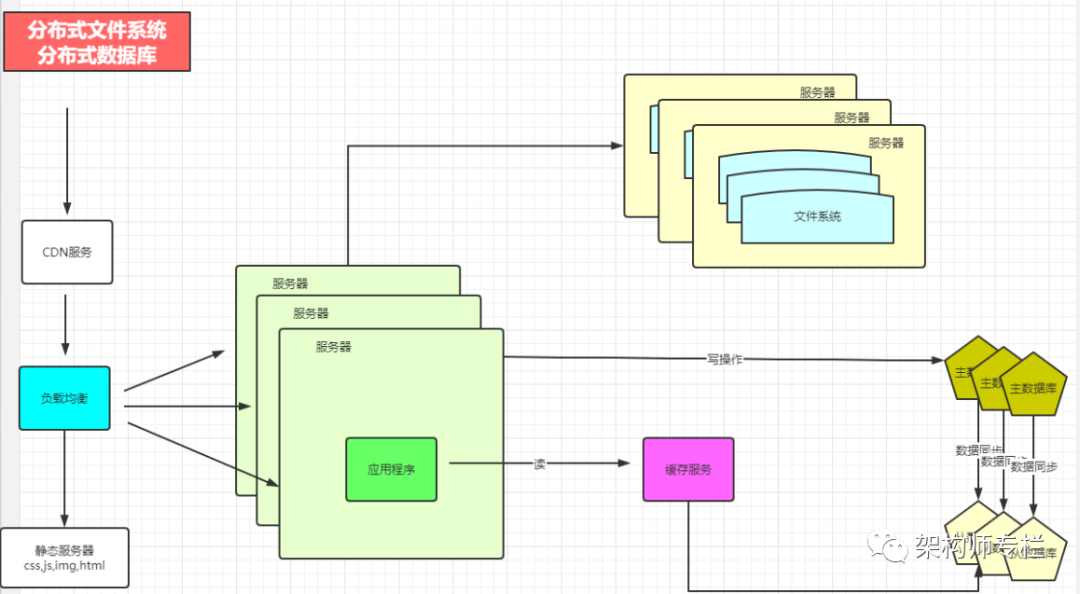1080x594 pixels.
Task: Select the front 数据同步 label
Action: coord(1034,467)
